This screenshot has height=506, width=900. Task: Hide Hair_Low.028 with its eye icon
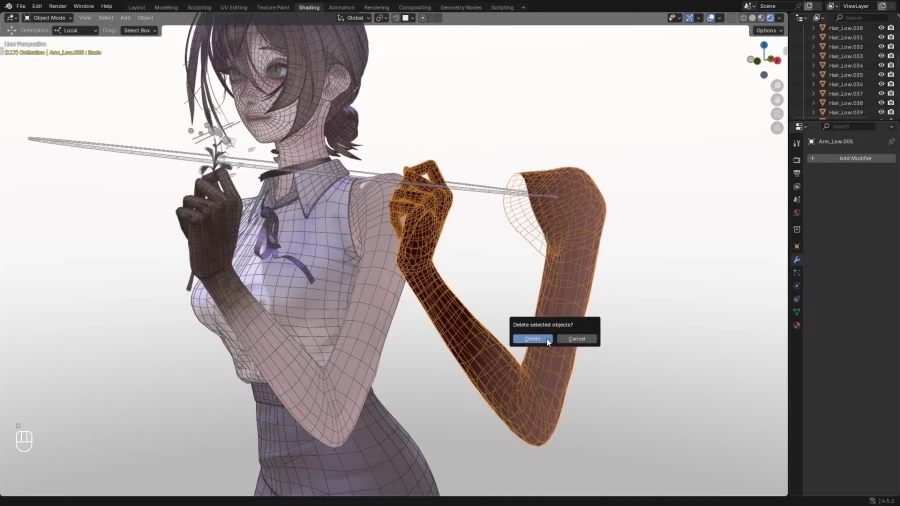tap(881, 28)
